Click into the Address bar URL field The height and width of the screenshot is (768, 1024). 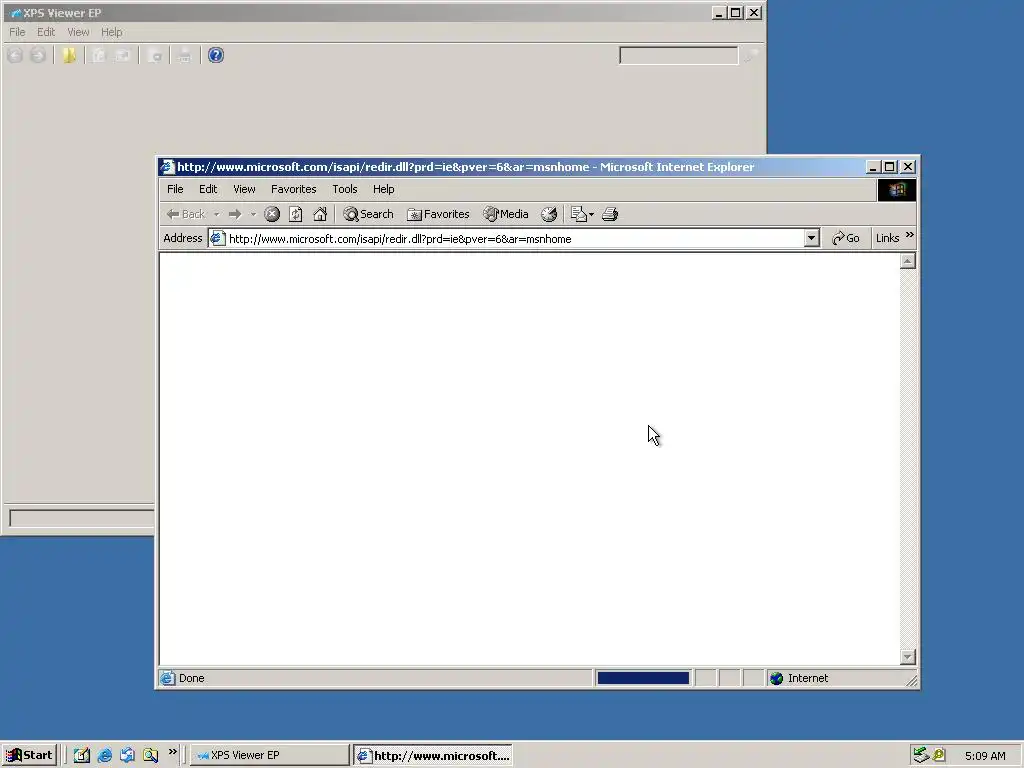click(515, 239)
